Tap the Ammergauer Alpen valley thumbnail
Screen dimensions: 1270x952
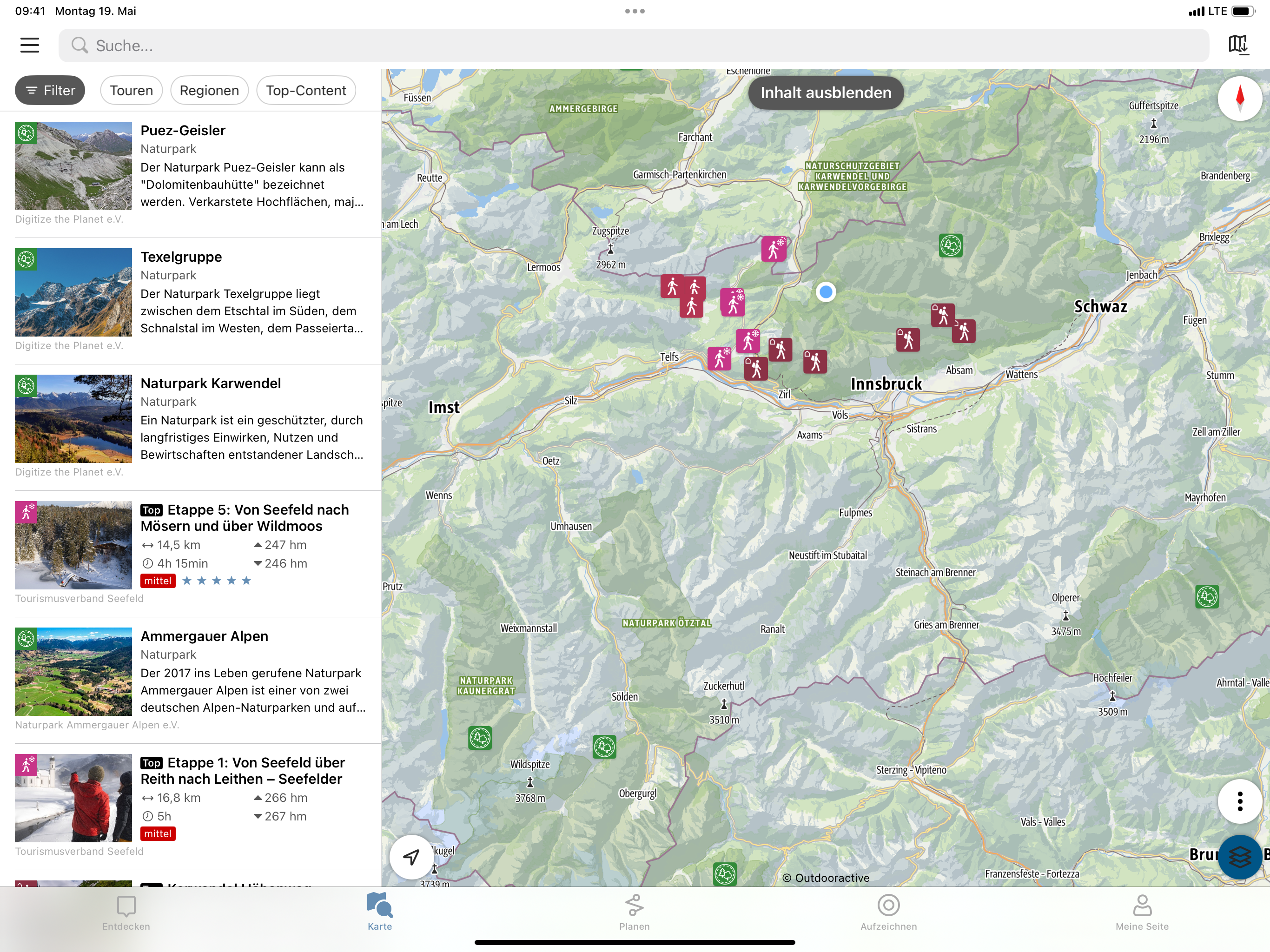[x=73, y=671]
